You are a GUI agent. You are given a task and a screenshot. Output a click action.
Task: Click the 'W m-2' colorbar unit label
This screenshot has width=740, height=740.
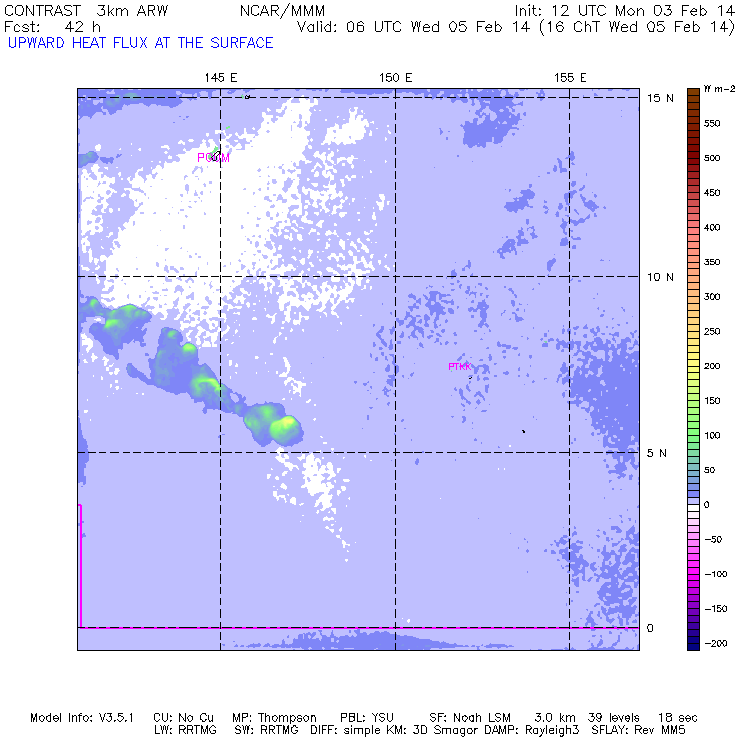[x=719, y=89]
